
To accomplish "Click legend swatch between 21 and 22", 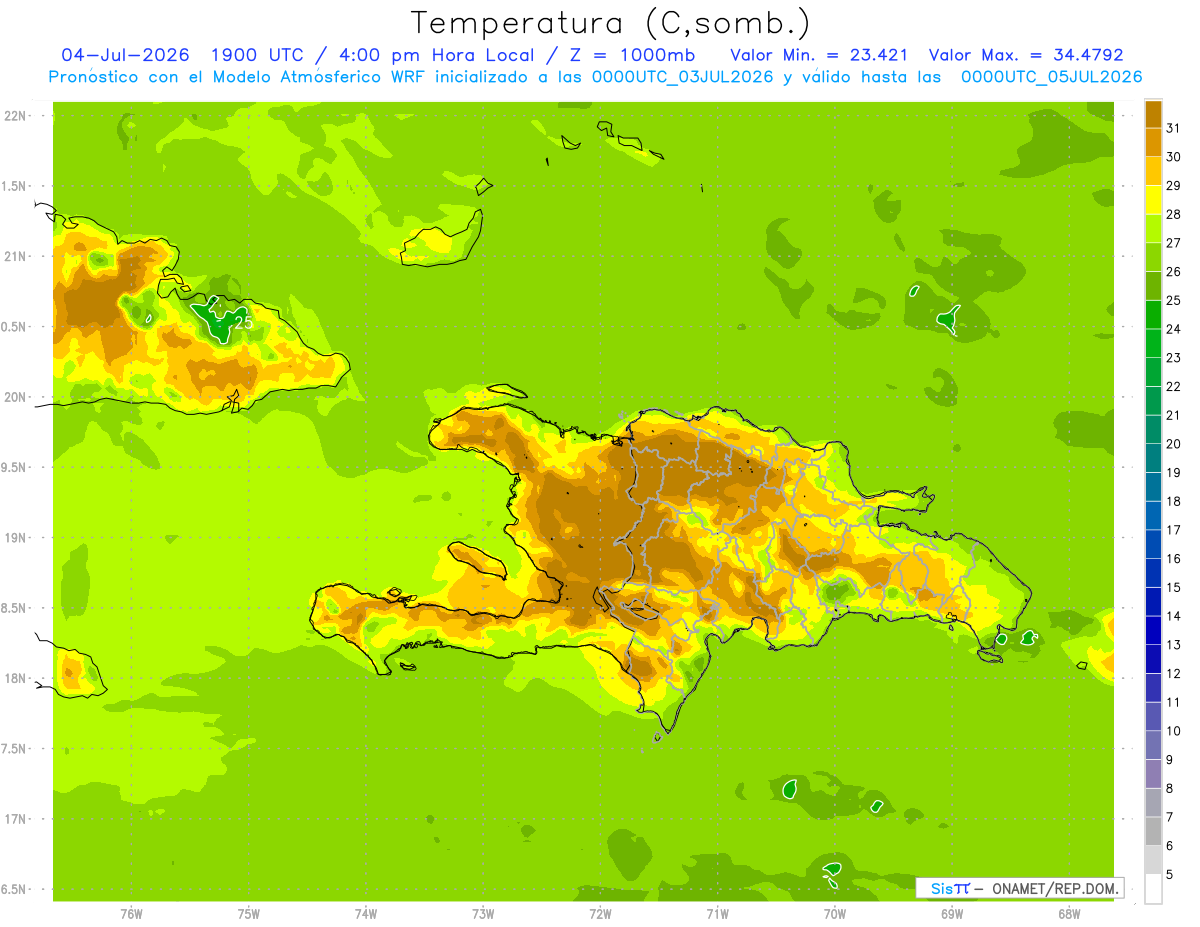I will [x=1153, y=401].
